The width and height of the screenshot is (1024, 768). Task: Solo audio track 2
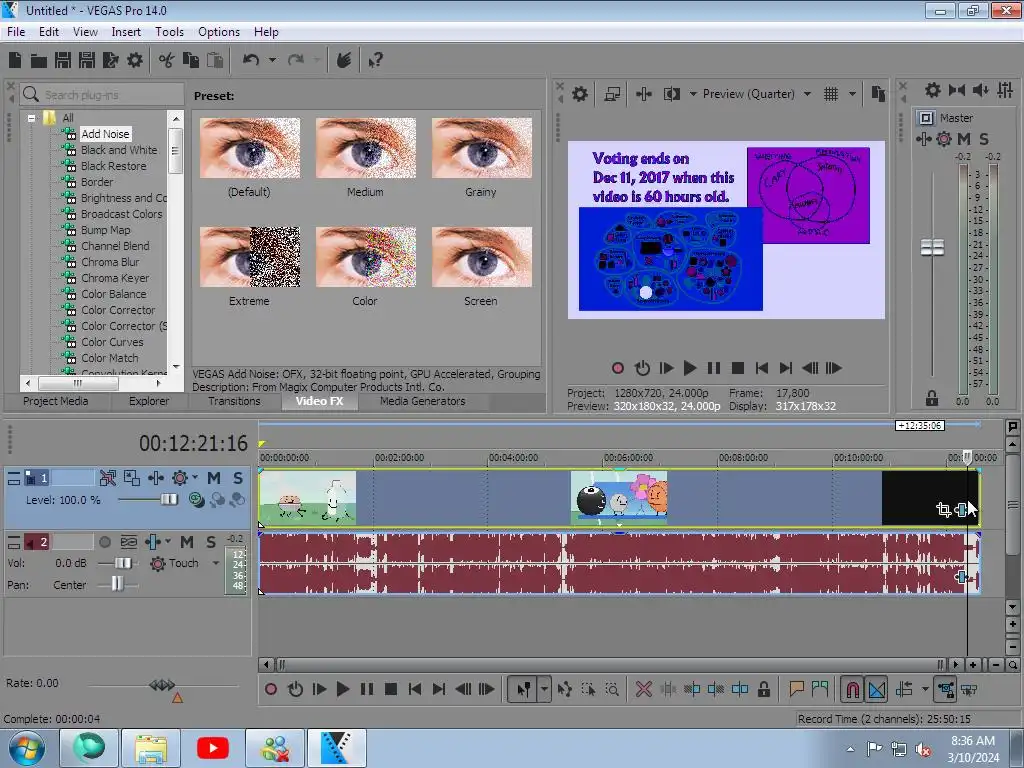coord(211,542)
